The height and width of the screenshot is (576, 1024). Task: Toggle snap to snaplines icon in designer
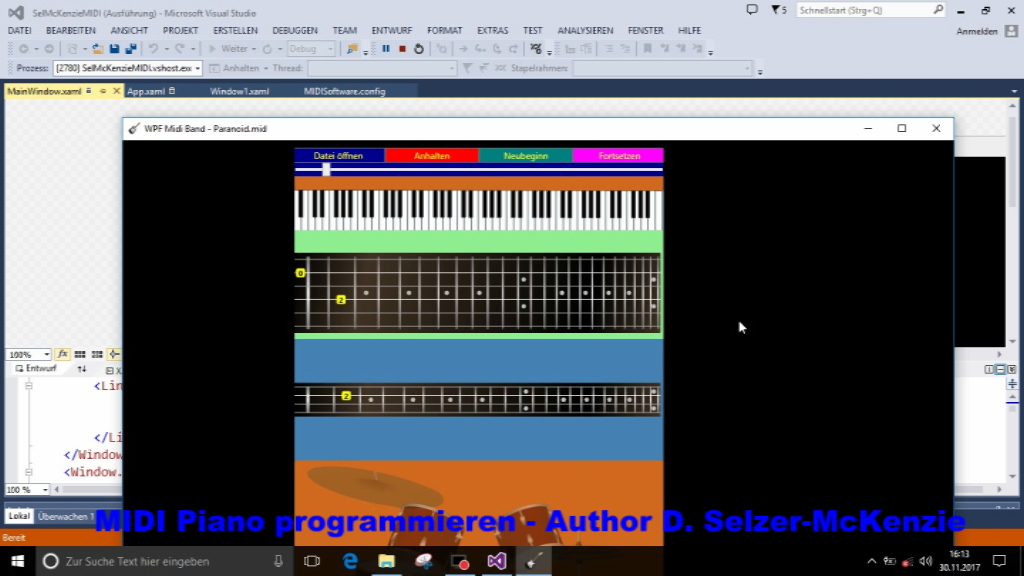pyautogui.click(x=114, y=354)
